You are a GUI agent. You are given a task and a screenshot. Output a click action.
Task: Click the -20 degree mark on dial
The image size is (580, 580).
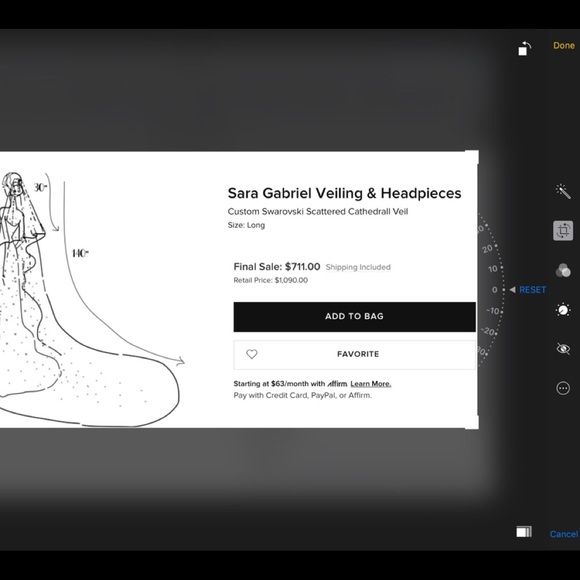[x=488, y=331]
